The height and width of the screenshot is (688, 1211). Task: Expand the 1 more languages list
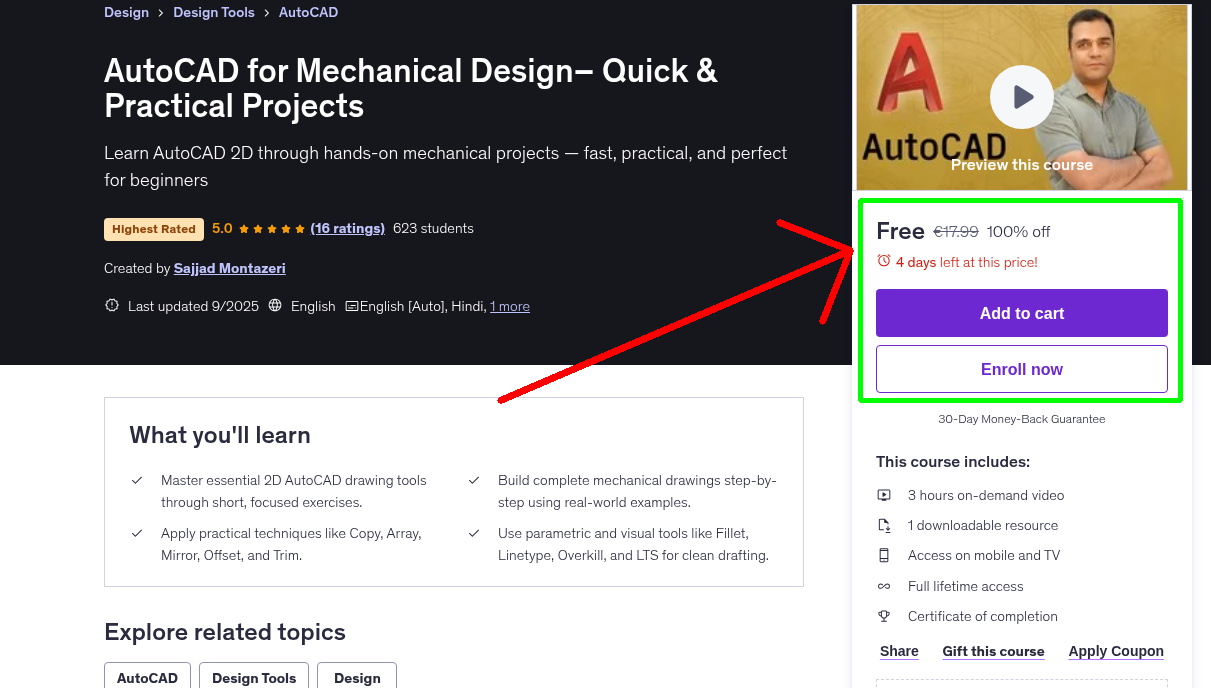click(509, 306)
